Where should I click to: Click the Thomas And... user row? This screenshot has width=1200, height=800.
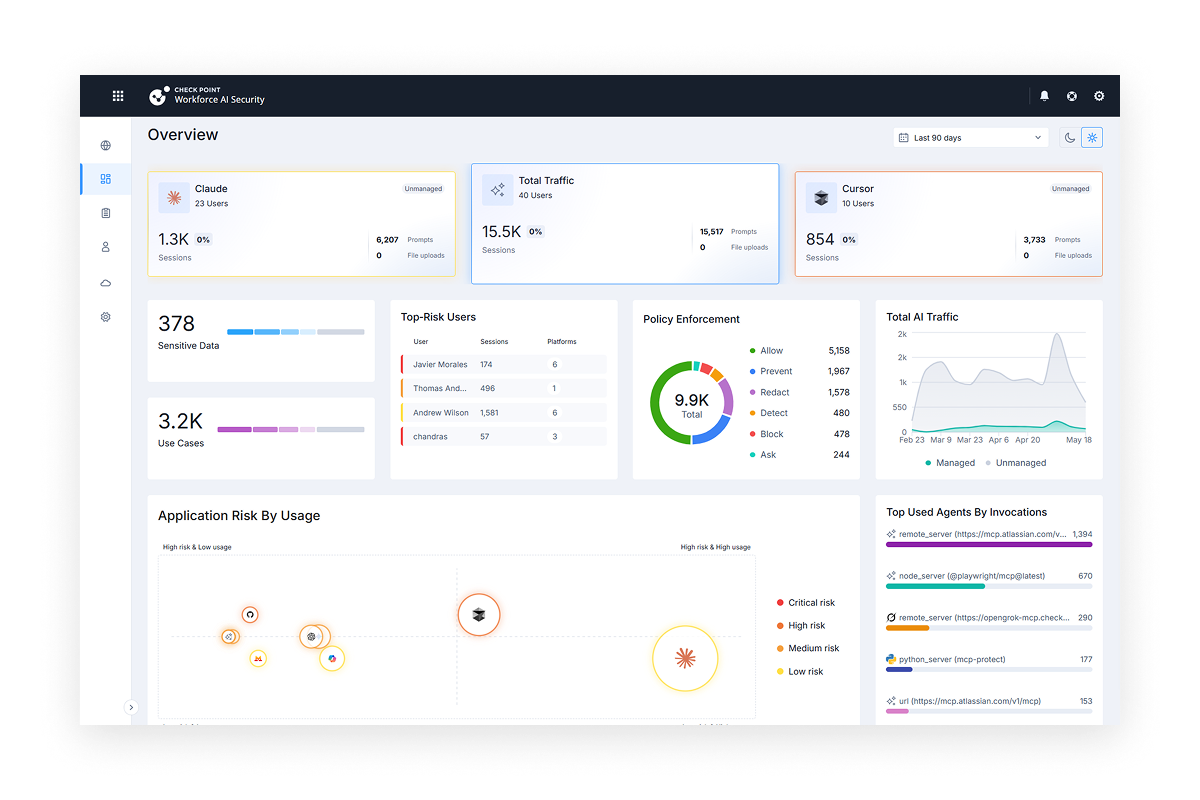504,388
